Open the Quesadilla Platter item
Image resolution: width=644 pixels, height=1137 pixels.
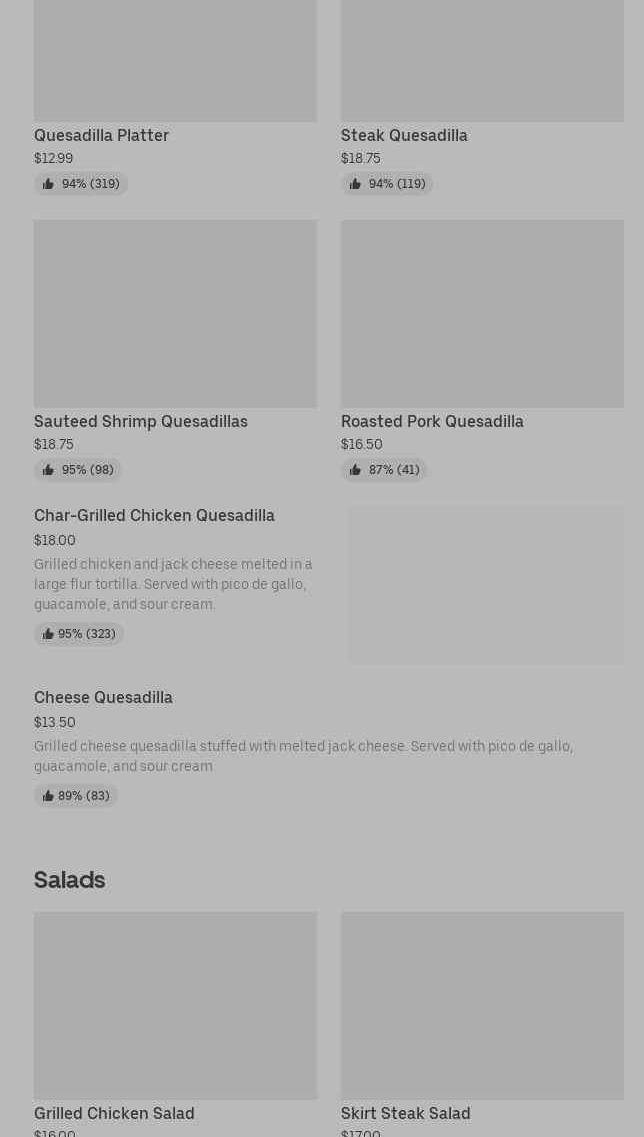coord(101,135)
